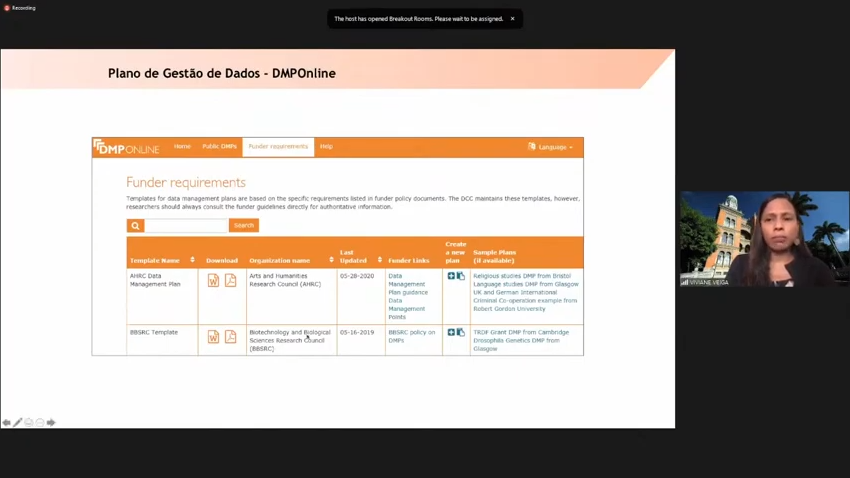Sort table by Last Updated
This screenshot has width=850, height=478.
(x=379, y=260)
